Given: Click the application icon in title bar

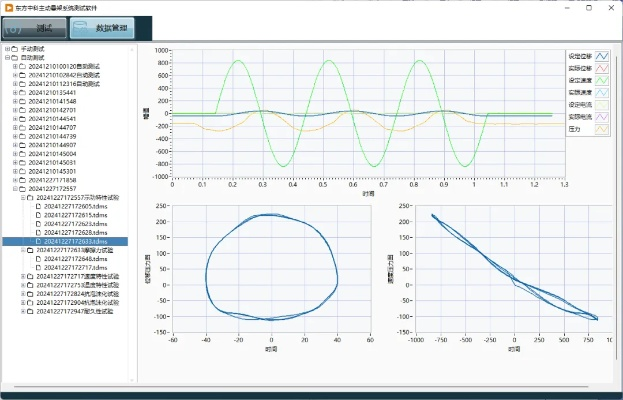Looking at the screenshot, I should [7, 6].
